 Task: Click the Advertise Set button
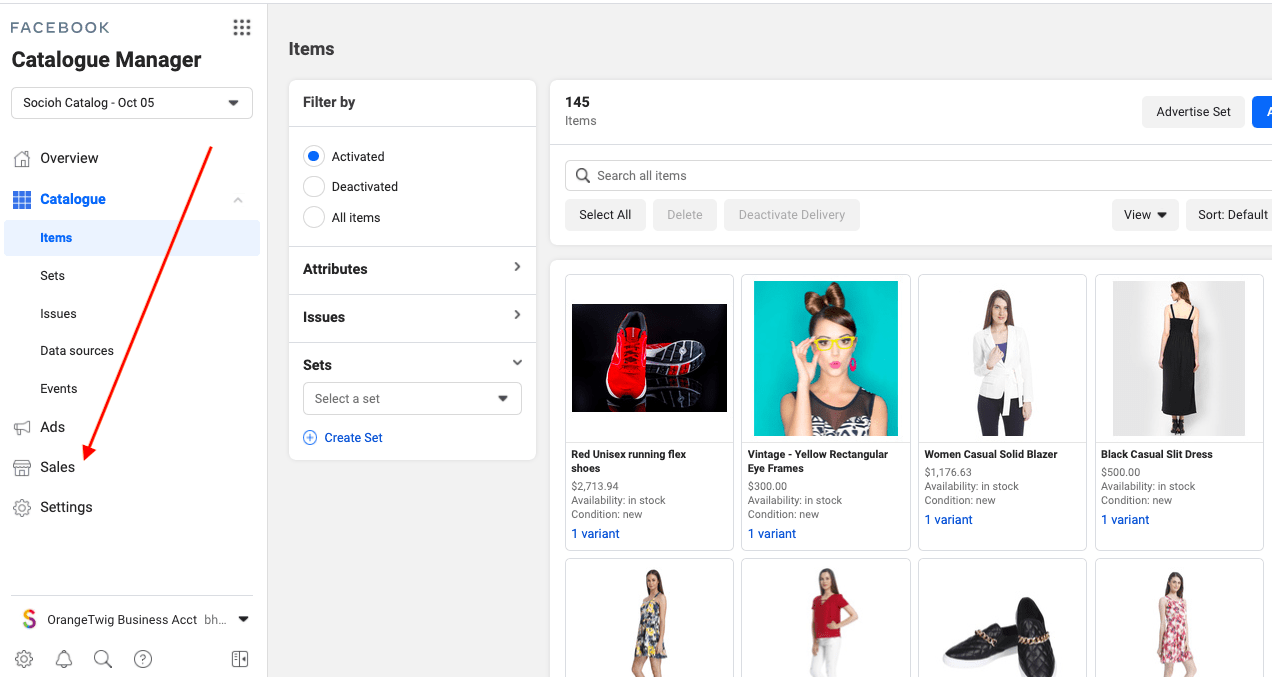[x=1193, y=112]
